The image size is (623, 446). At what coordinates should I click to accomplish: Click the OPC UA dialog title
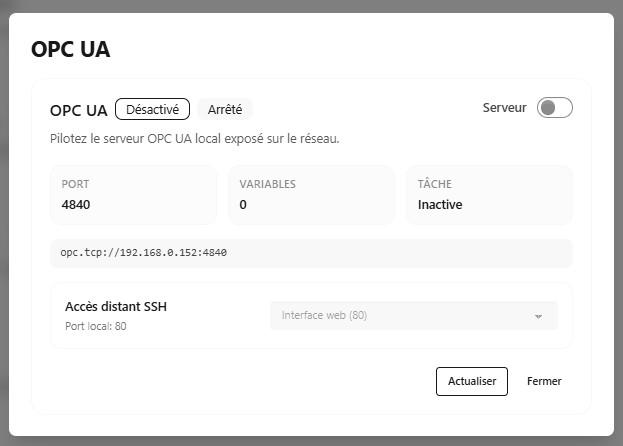71,49
